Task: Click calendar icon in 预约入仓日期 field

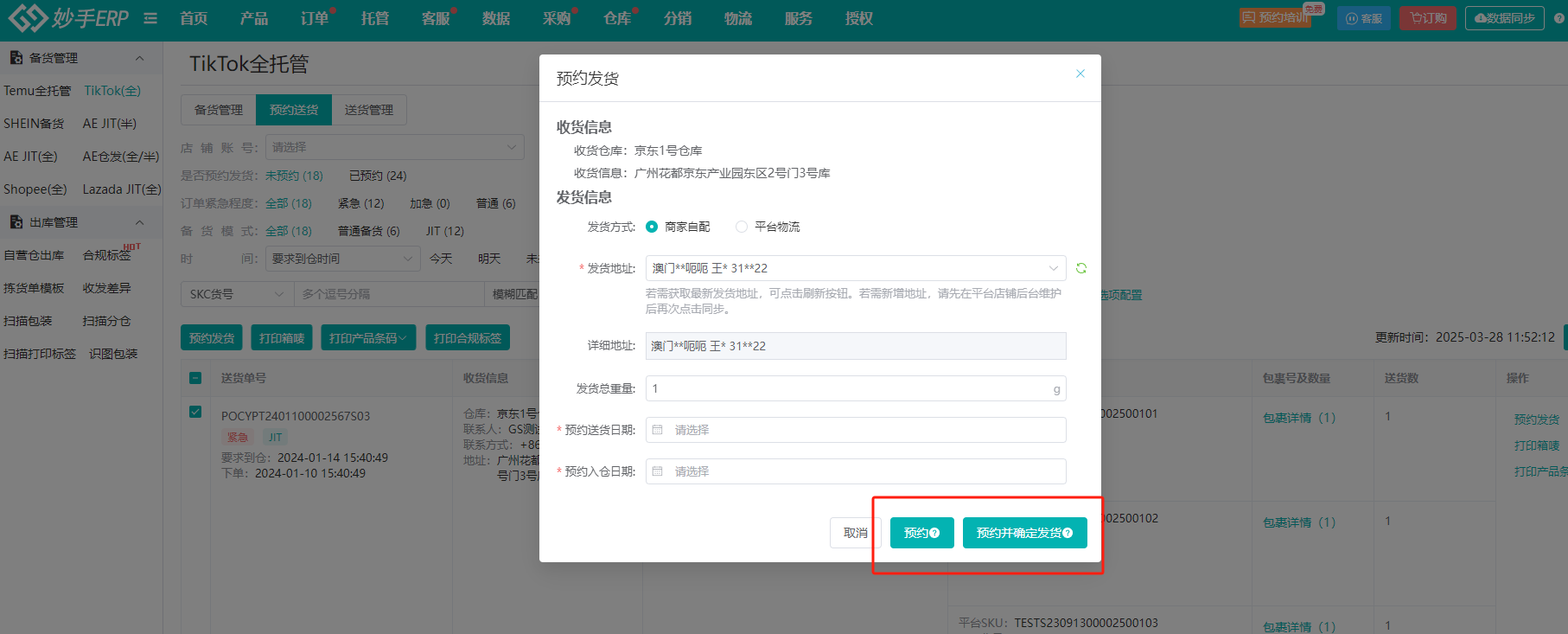Action: pos(658,471)
